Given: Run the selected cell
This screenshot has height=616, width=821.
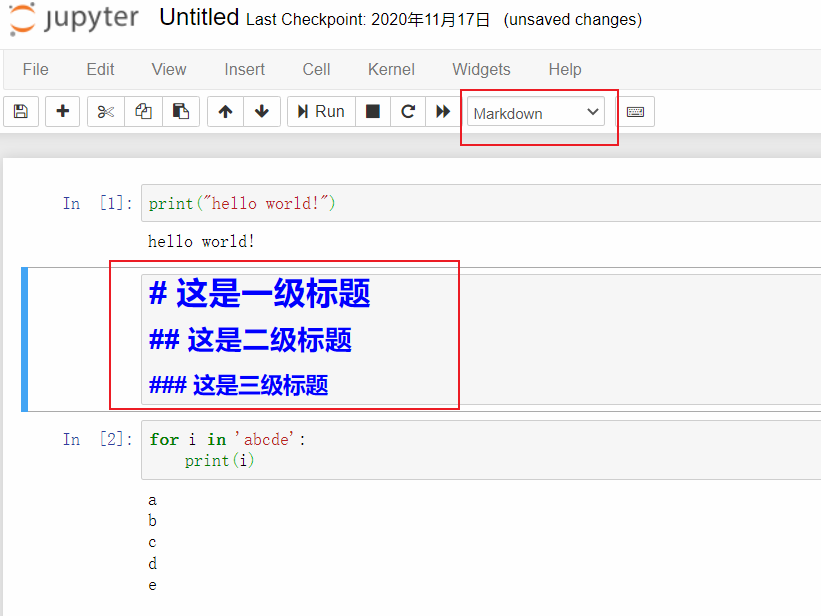Looking at the screenshot, I should point(321,112).
